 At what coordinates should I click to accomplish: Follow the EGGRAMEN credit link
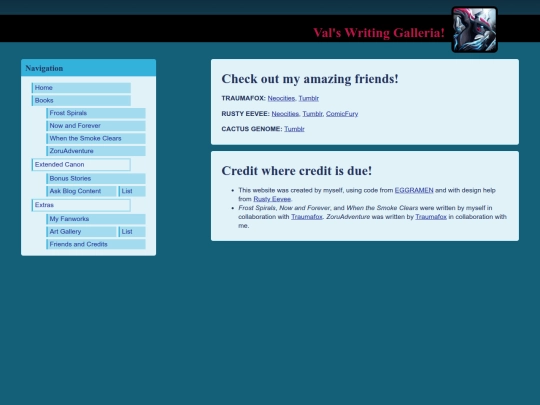tap(414, 190)
